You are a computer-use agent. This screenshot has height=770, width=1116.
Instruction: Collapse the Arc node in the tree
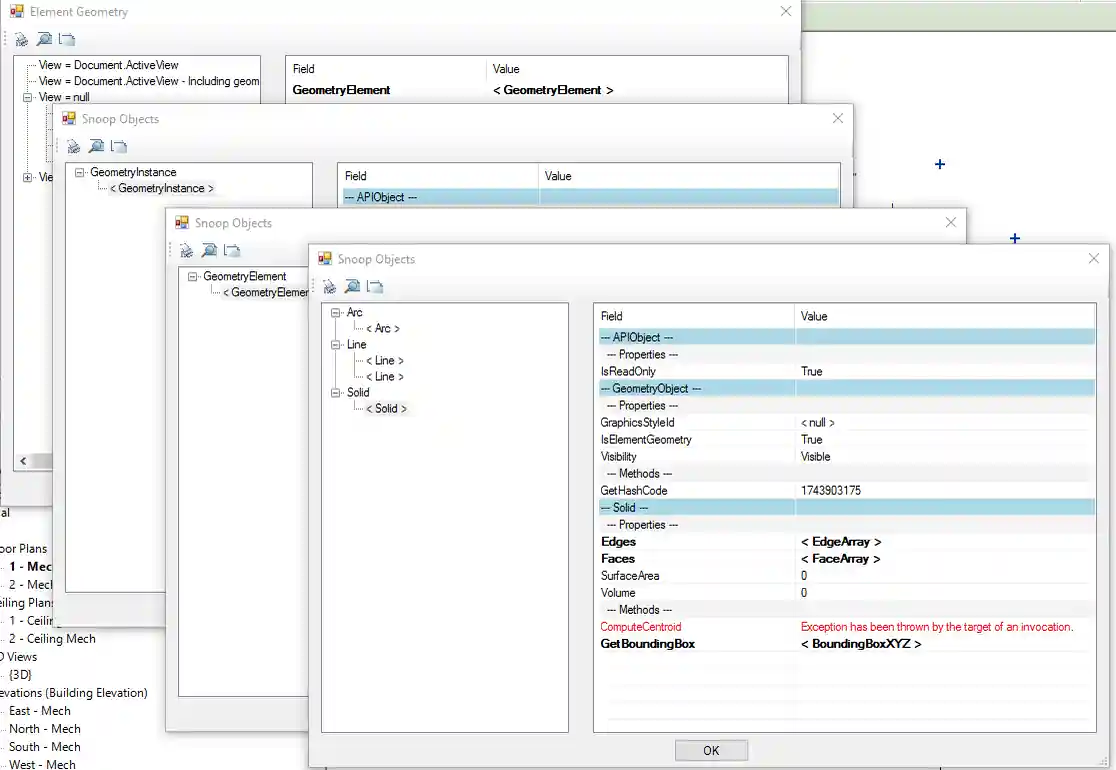(336, 313)
